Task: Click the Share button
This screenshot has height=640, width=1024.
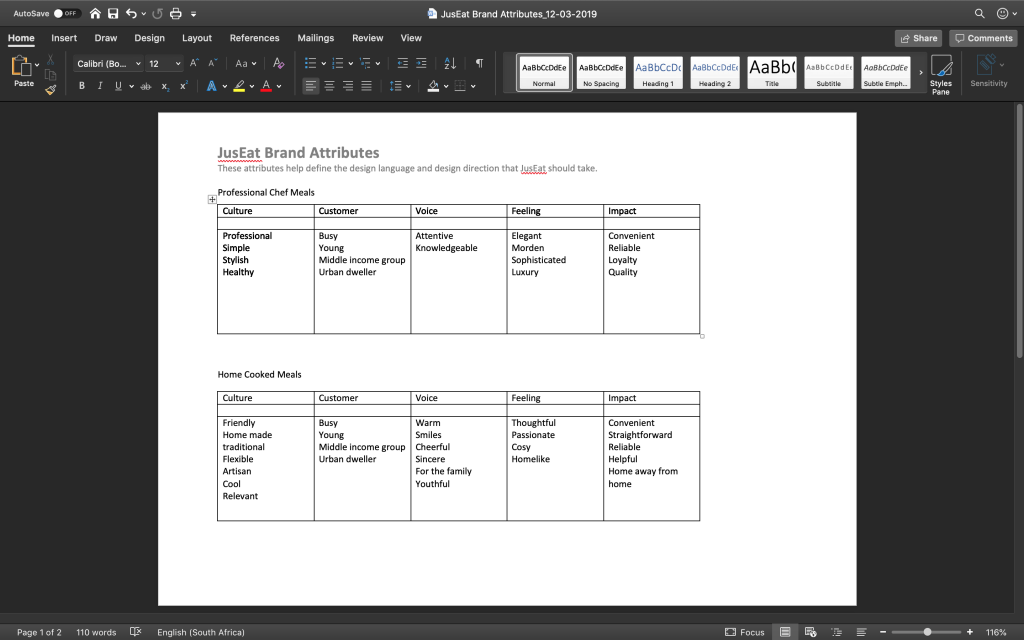Action: point(918,38)
